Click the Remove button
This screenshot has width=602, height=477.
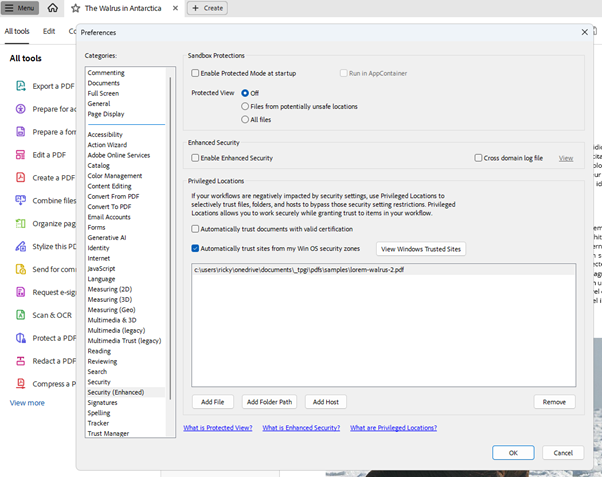(554, 402)
